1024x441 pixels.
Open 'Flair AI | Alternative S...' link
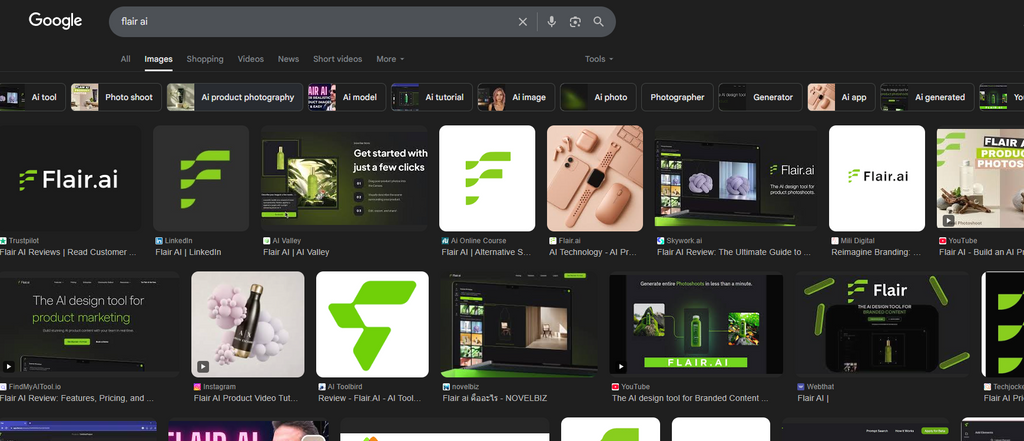point(487,252)
